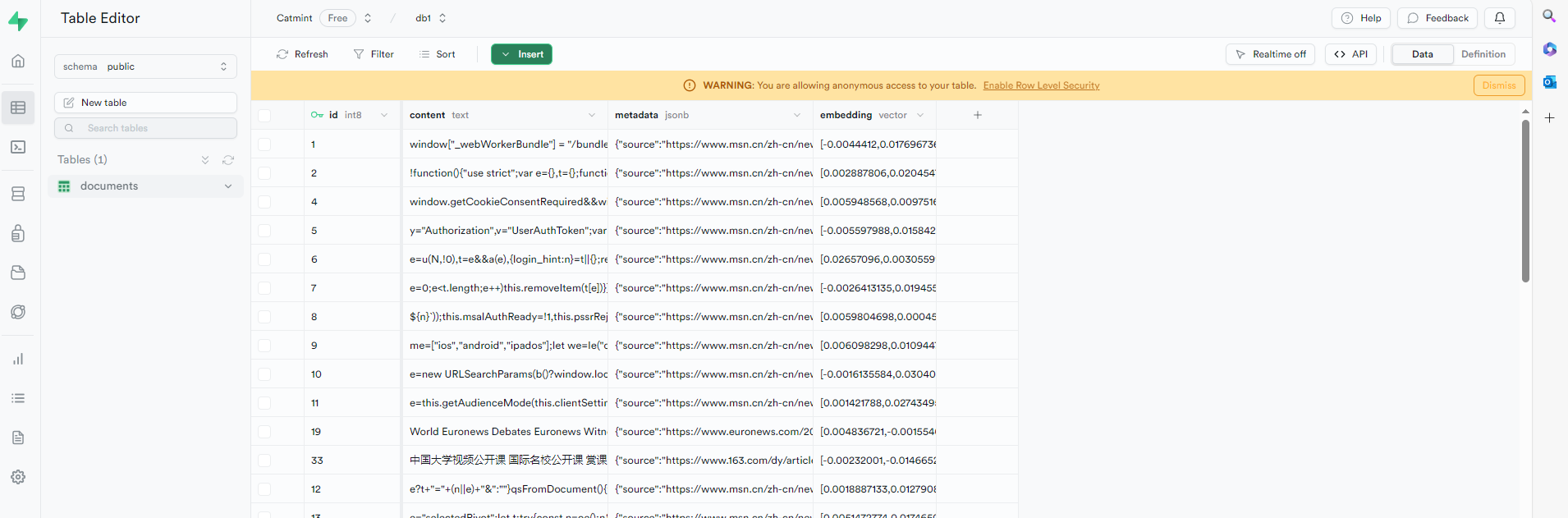The width and height of the screenshot is (1568, 518).
Task: Open the schema public dropdown
Action: click(x=145, y=66)
